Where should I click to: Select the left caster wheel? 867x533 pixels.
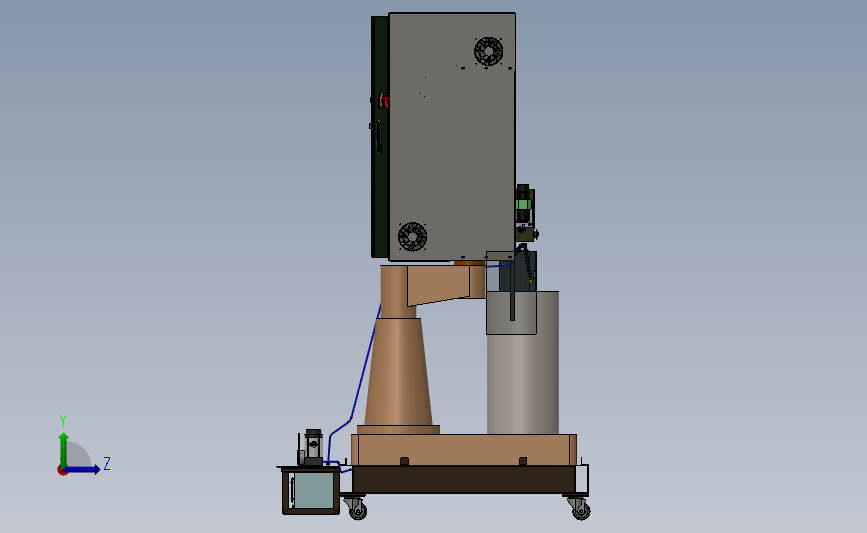pos(357,509)
